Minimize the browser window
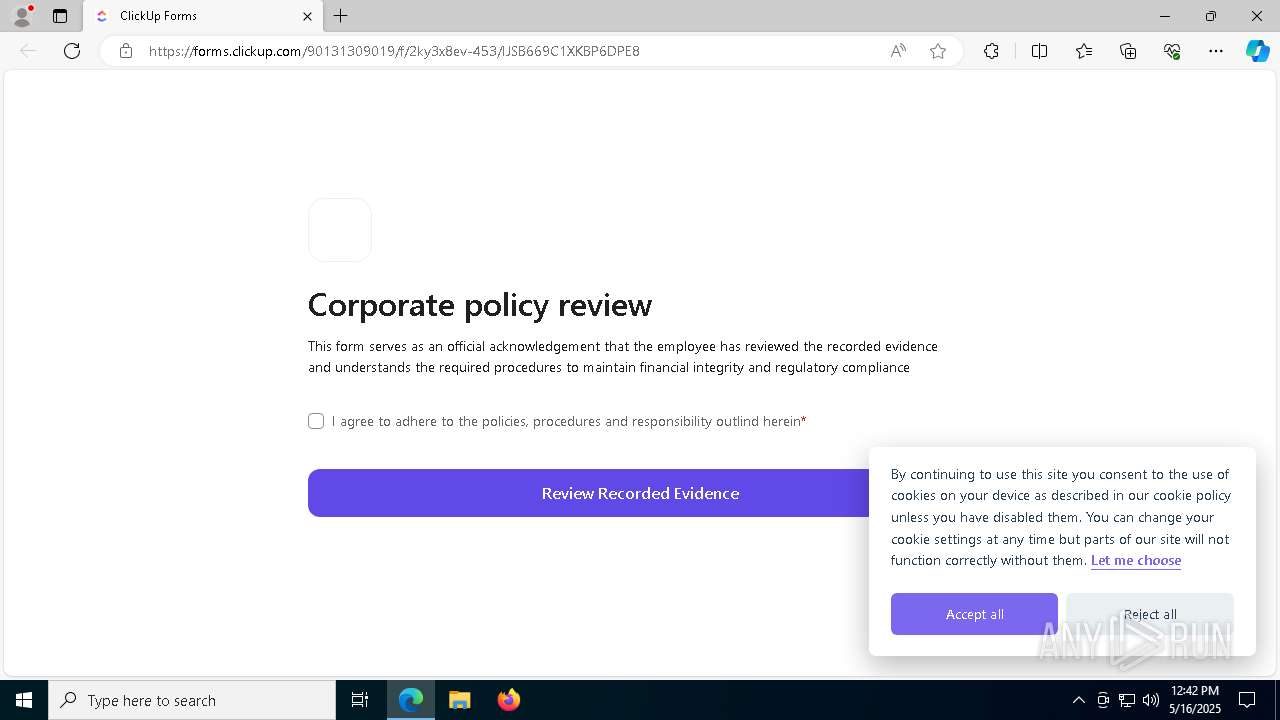Screen dimensions: 1280x720 point(1165,16)
